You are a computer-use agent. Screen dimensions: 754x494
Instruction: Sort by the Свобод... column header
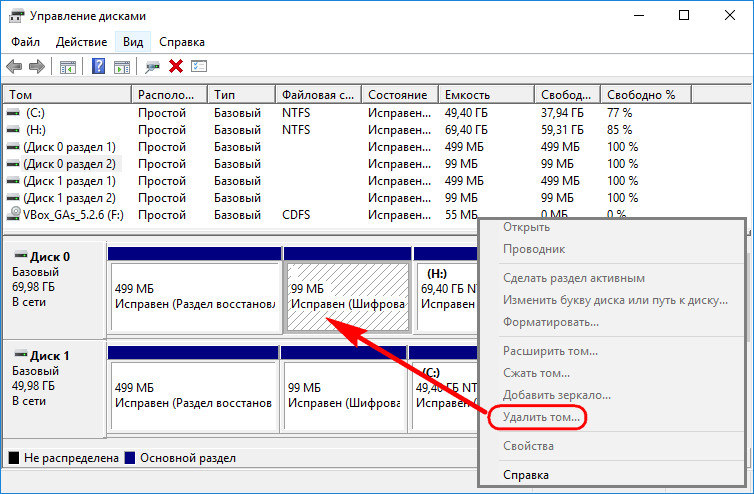(567, 95)
